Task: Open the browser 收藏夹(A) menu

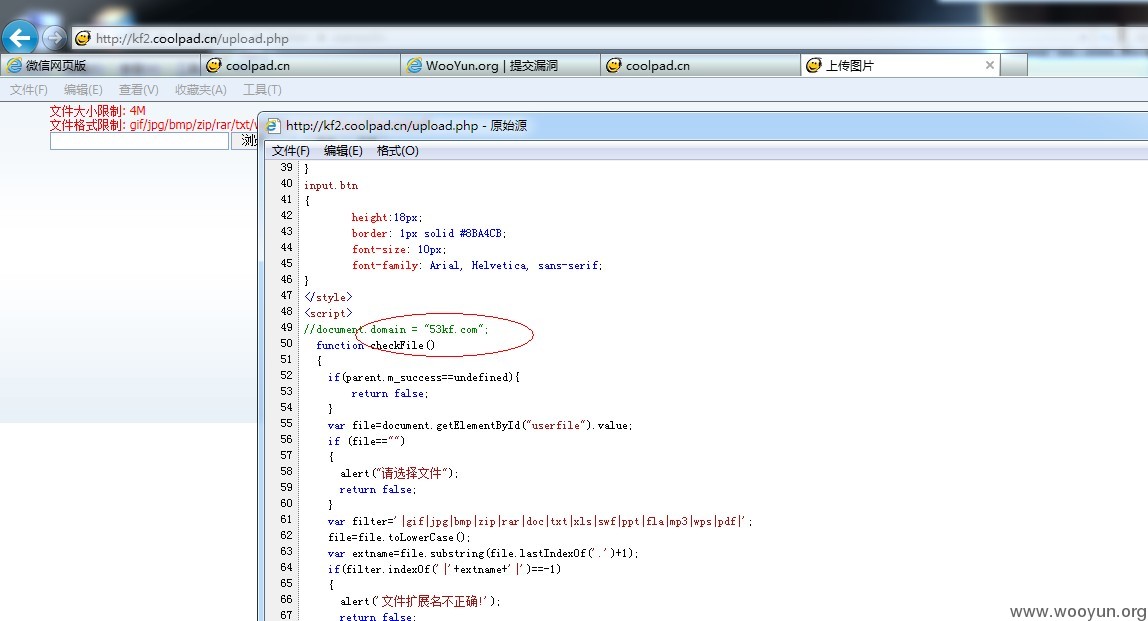Action: click(201, 89)
